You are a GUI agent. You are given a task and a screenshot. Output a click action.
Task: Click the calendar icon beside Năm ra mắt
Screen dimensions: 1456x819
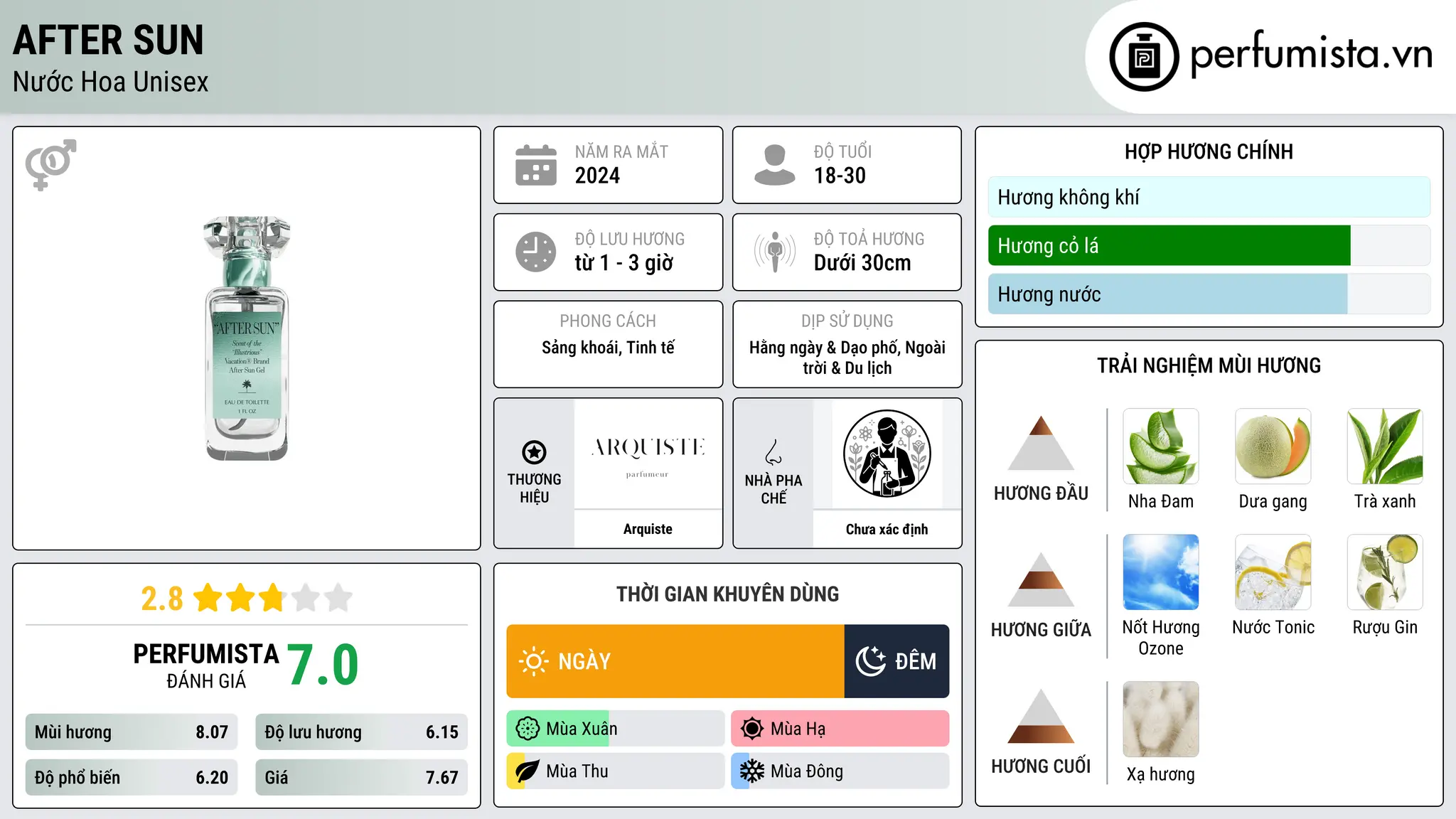536,165
